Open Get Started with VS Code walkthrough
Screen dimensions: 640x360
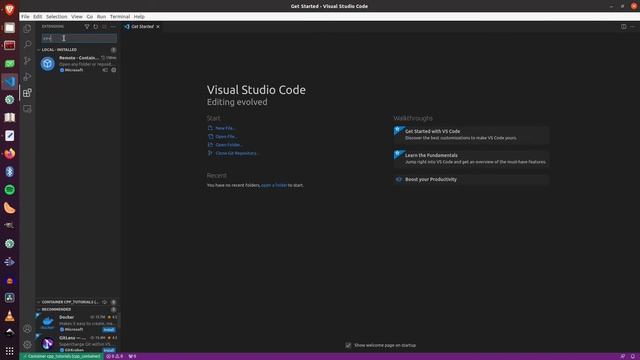(471, 135)
